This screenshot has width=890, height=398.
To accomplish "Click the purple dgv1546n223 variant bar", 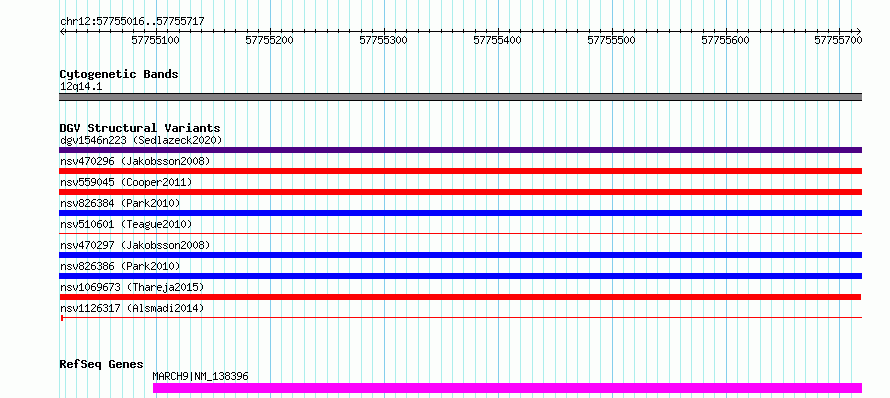I will click(x=460, y=150).
